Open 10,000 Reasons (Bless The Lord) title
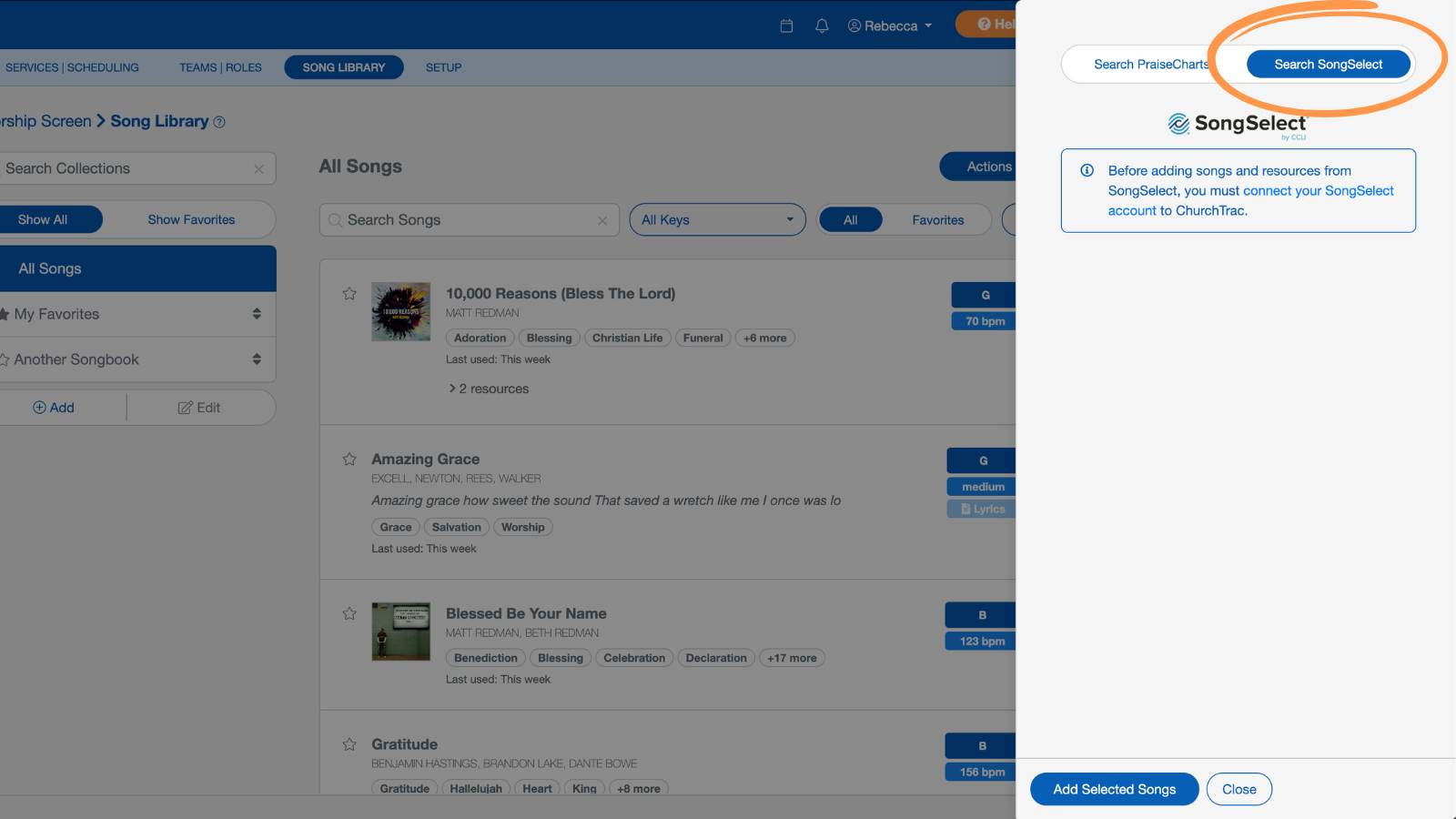 coord(561,293)
